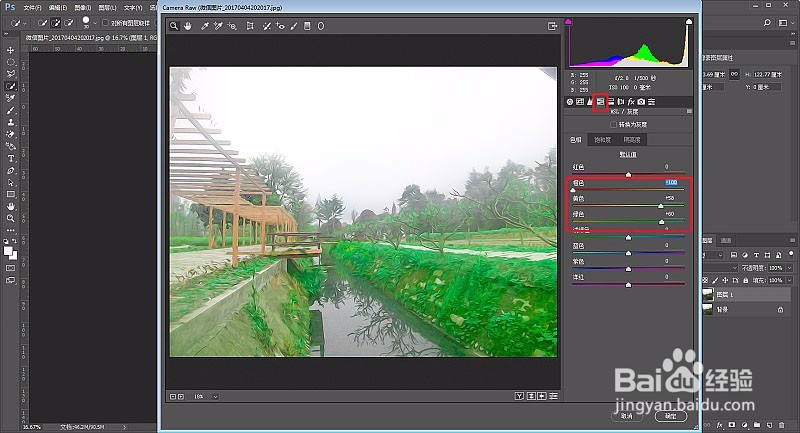This screenshot has width=800, height=433.
Task: Open the Basic panel tab icon
Action: (x=570, y=102)
